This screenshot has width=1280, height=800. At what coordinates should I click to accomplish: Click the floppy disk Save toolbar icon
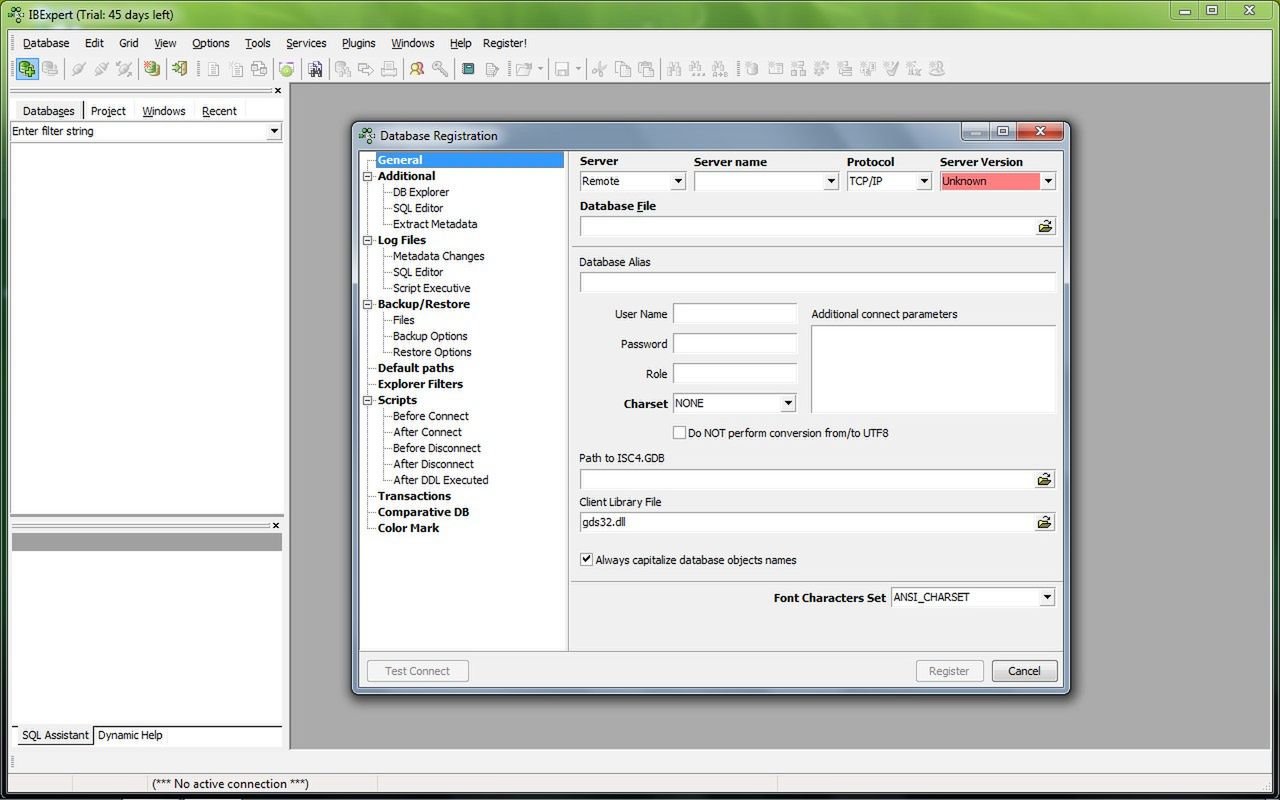point(562,69)
